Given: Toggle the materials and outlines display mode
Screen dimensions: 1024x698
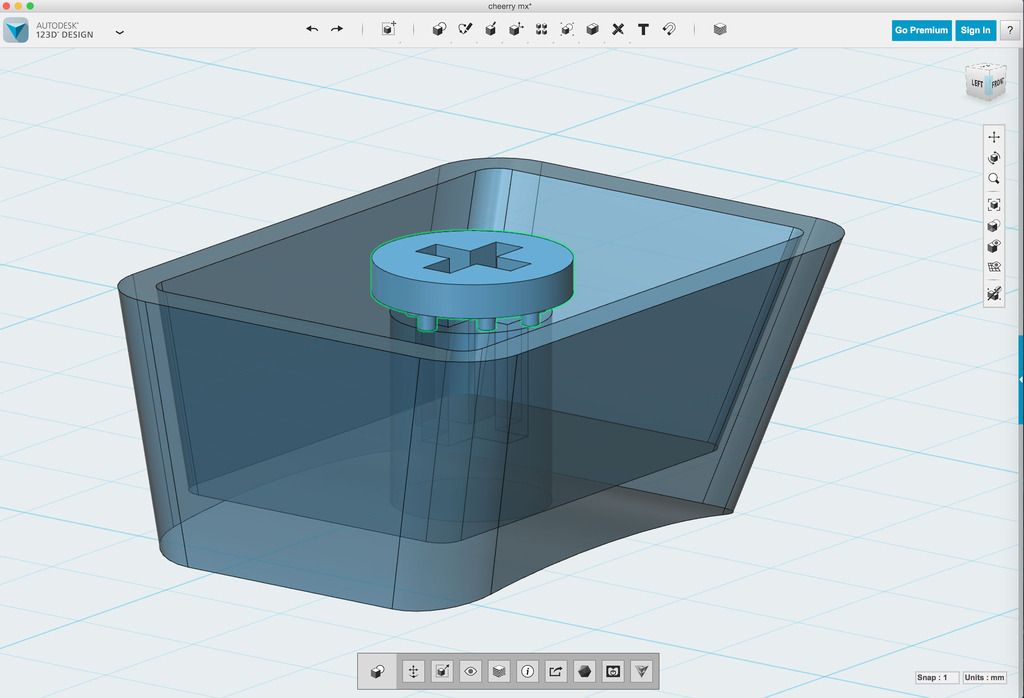Looking at the screenshot, I should pyautogui.click(x=994, y=225).
